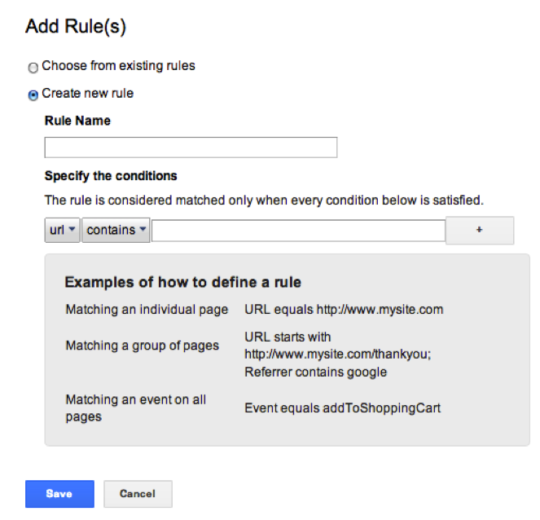Open the url condition type dropdown
Image resolution: width=540 pixels, height=520 pixels.
(62, 230)
